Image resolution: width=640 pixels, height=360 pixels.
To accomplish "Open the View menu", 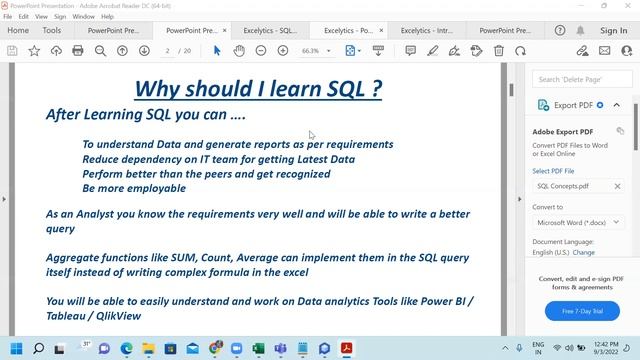I will pos(41,17).
